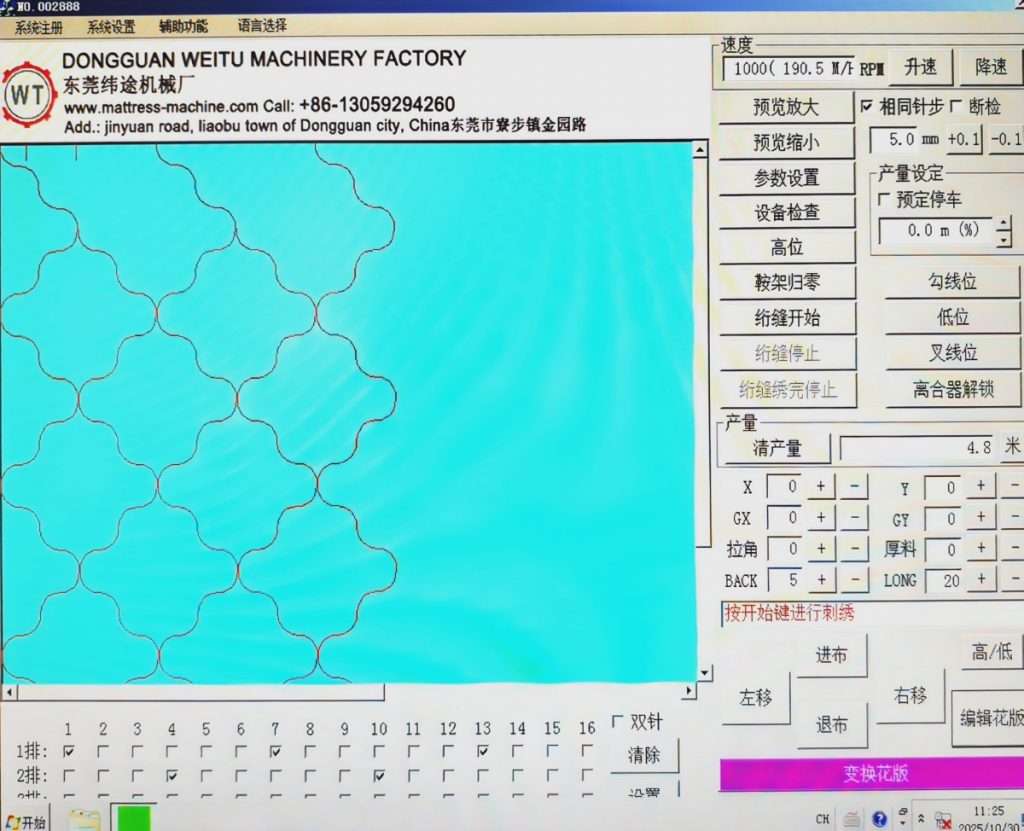
Task: Click the plus button next to X value
Action: [820, 488]
